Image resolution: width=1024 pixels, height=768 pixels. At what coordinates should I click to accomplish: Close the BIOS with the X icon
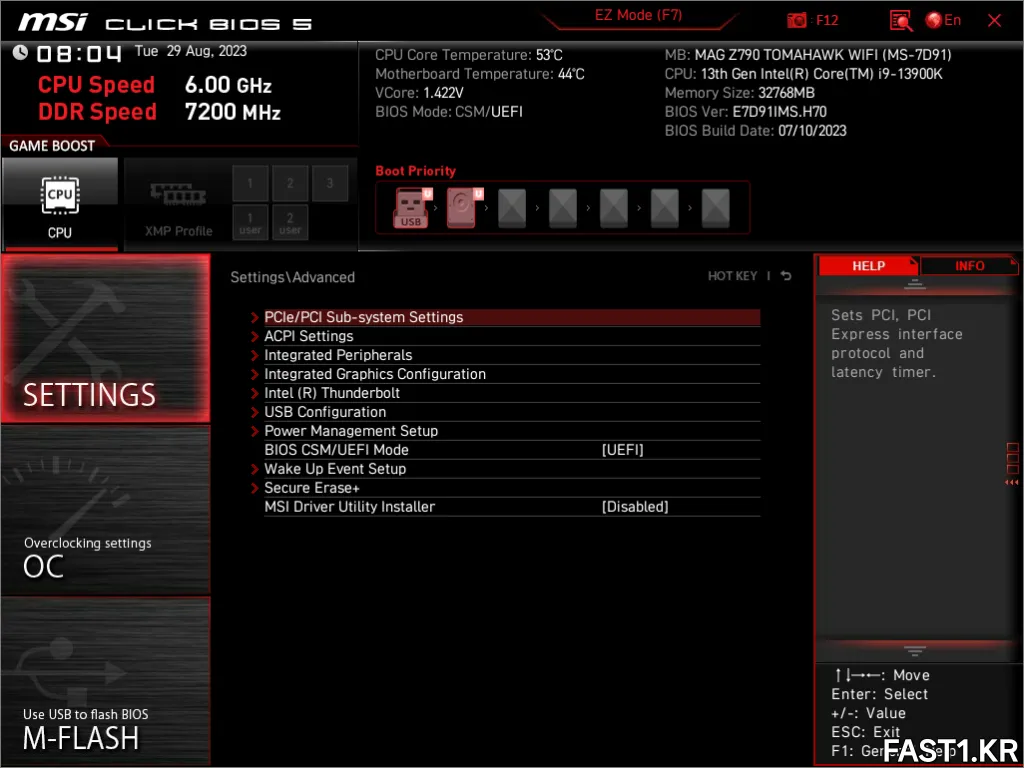tap(994, 20)
